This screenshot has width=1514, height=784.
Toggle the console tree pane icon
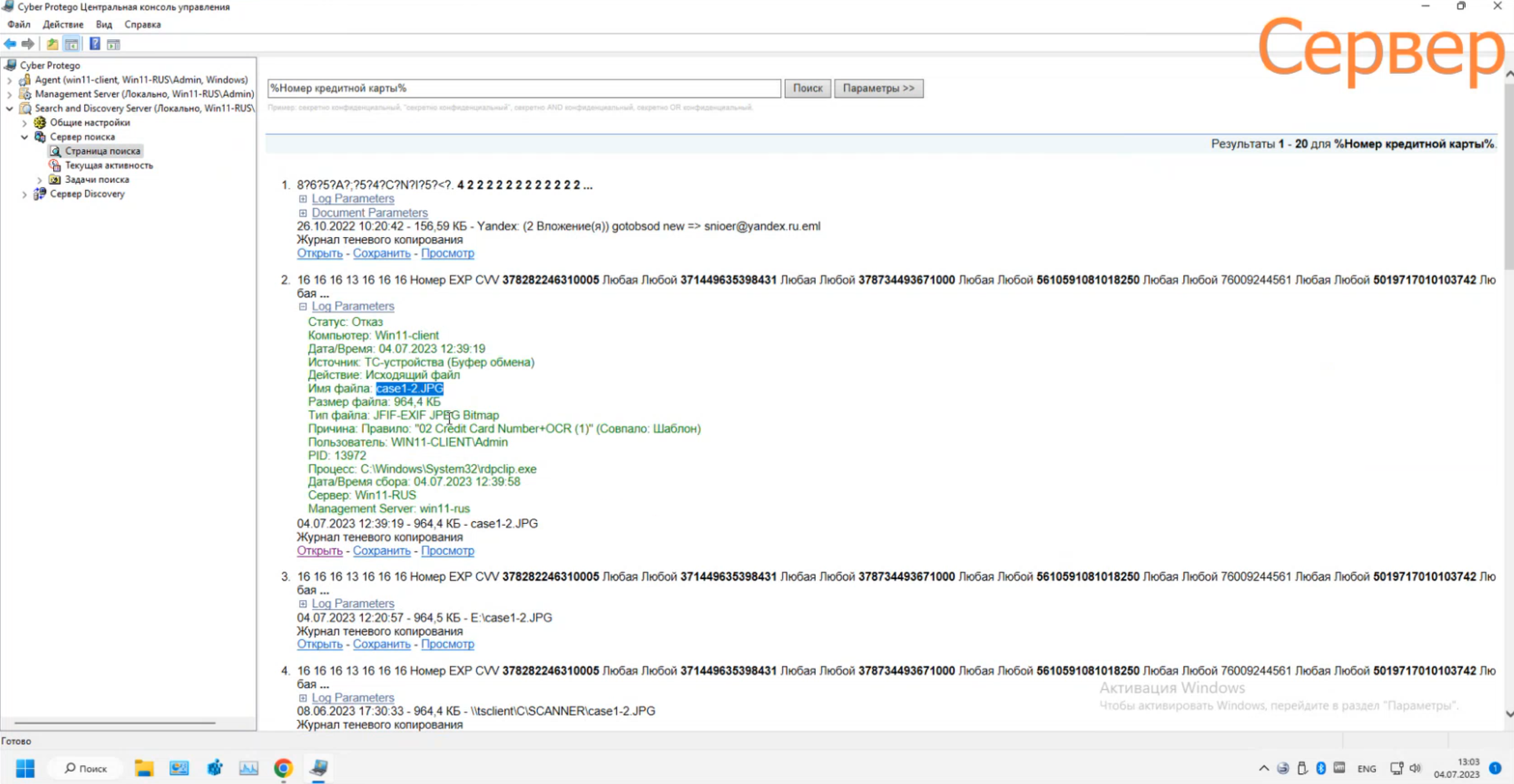pos(71,44)
